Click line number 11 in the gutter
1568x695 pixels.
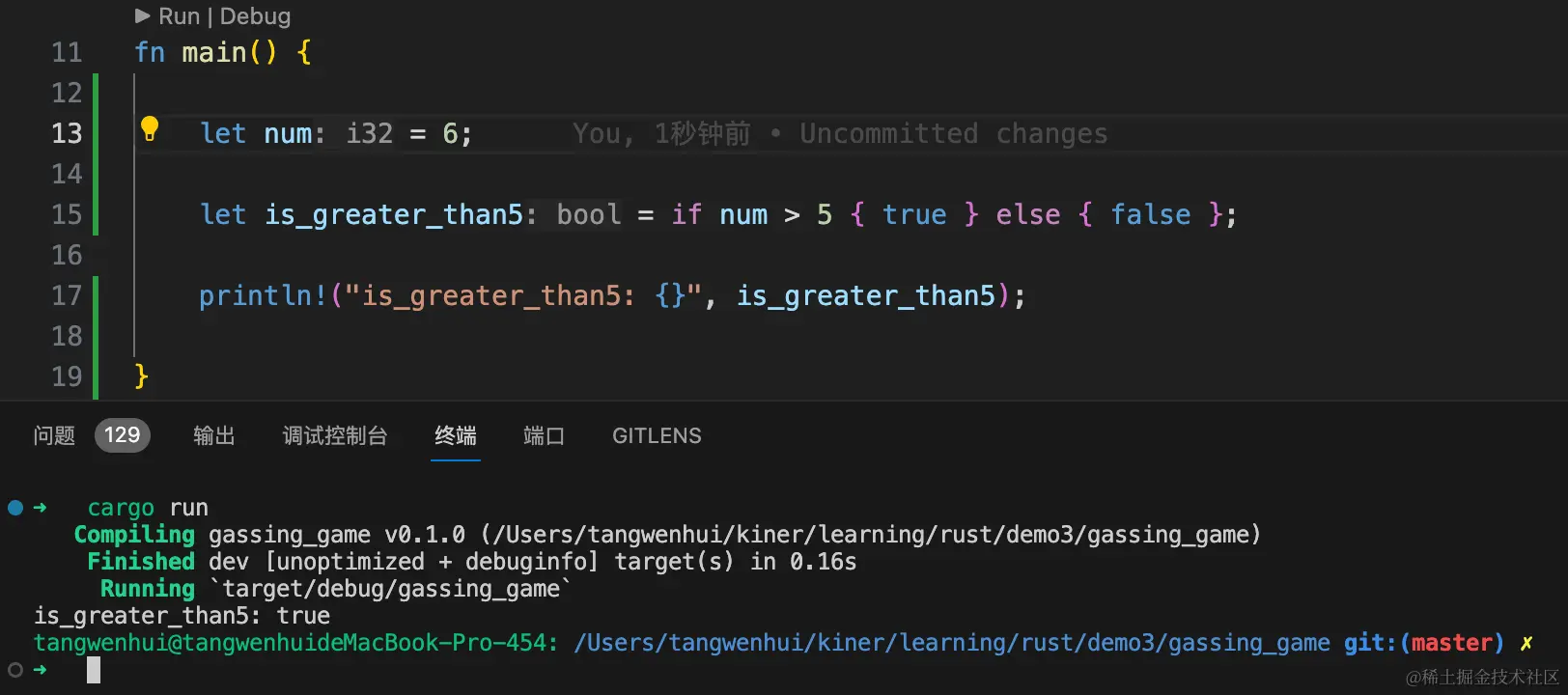67,52
